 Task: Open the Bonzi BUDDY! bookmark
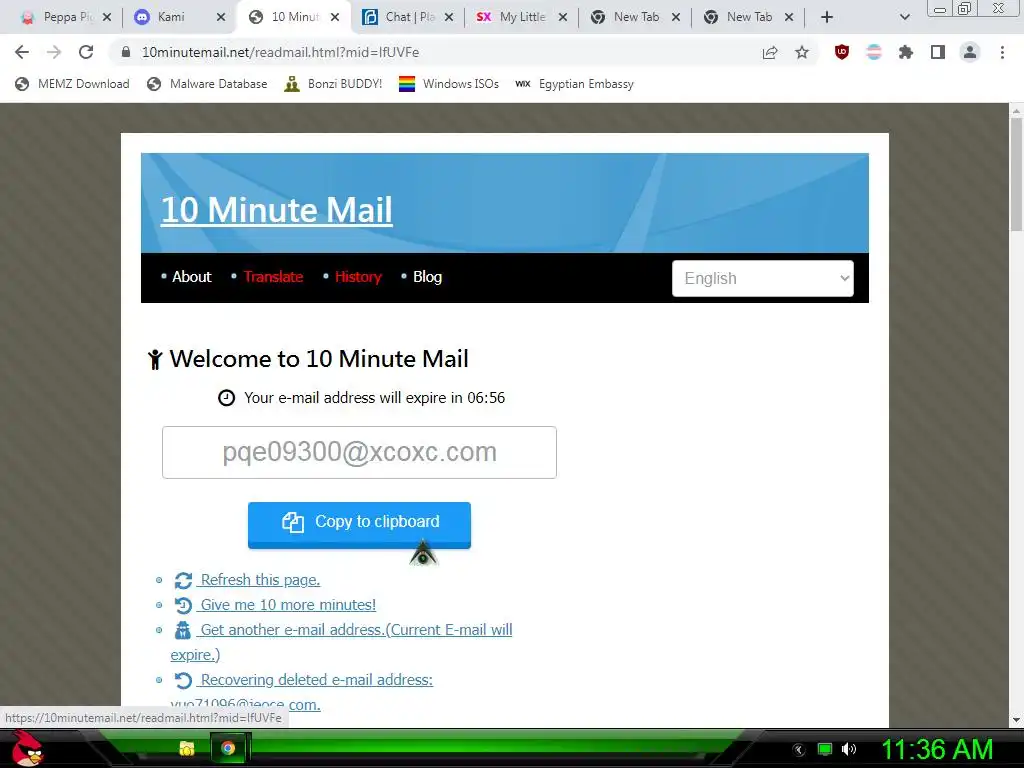click(333, 84)
